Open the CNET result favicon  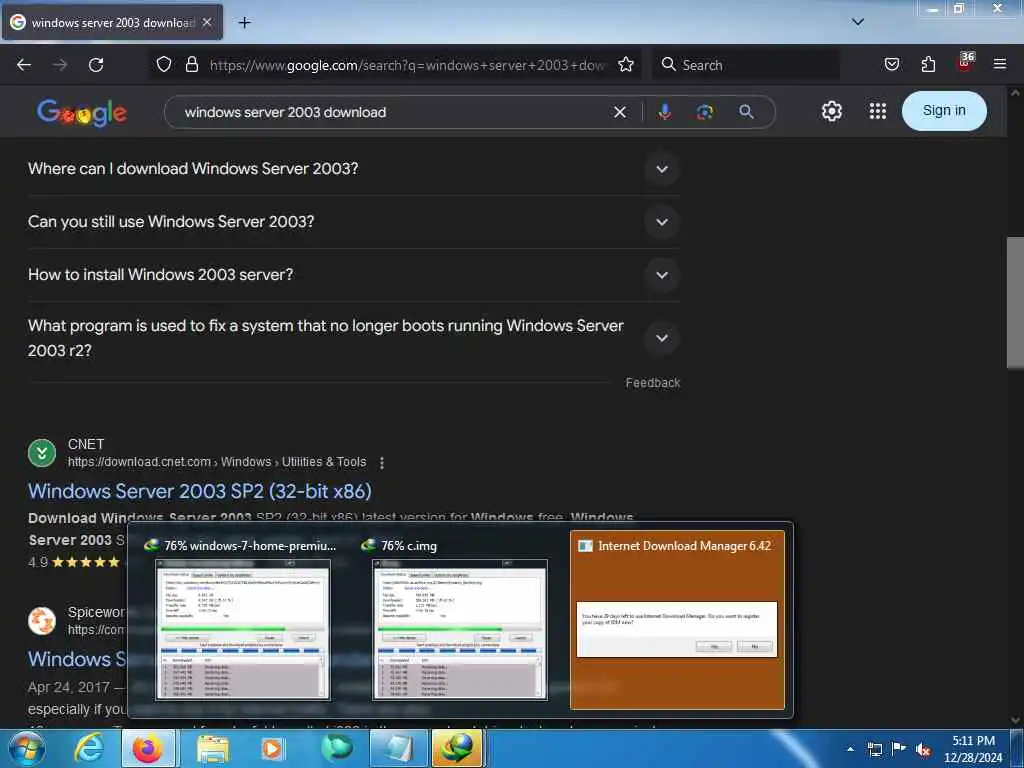42,453
